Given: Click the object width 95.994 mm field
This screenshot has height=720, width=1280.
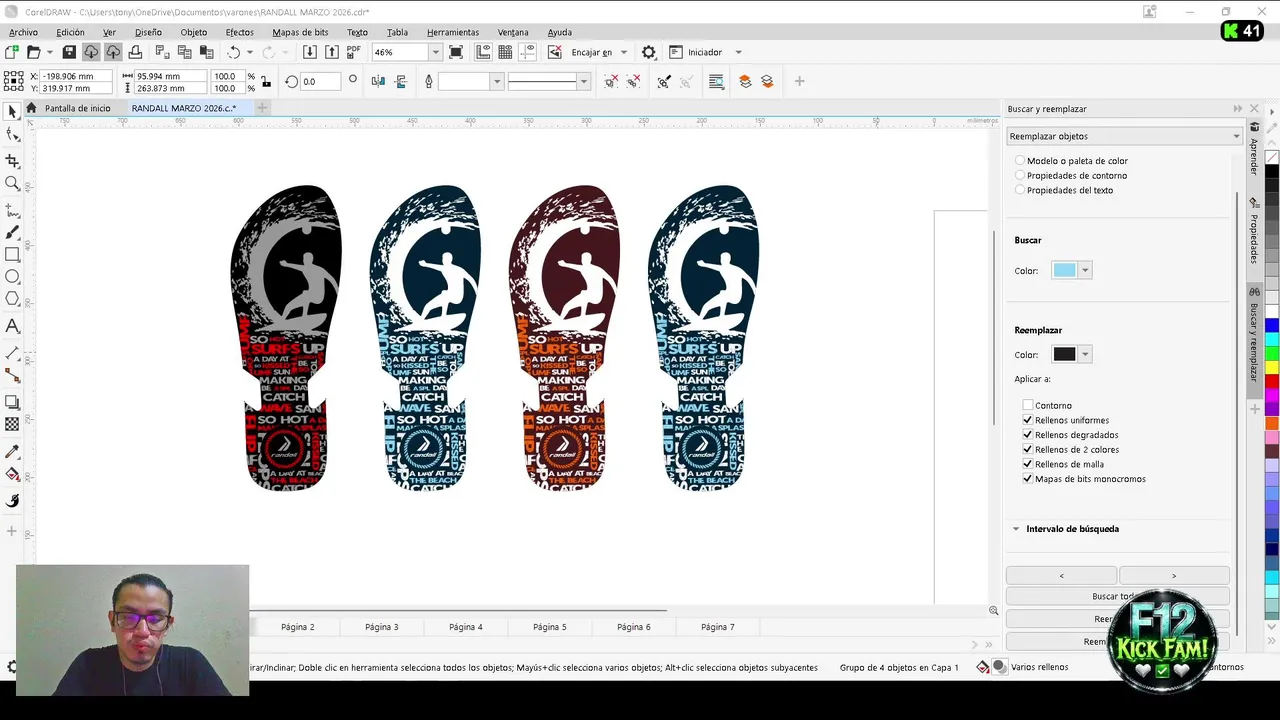Looking at the screenshot, I should point(170,76).
